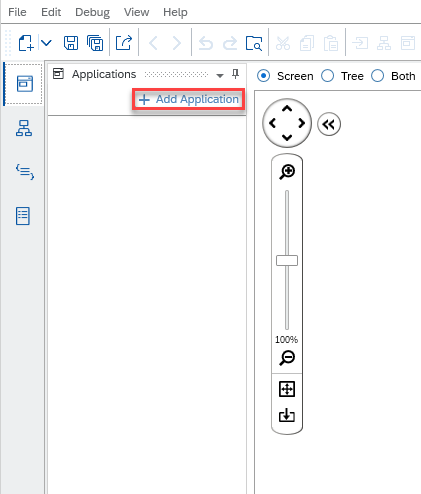Select the Screen radio button
421x494 pixels.
[x=263, y=76]
